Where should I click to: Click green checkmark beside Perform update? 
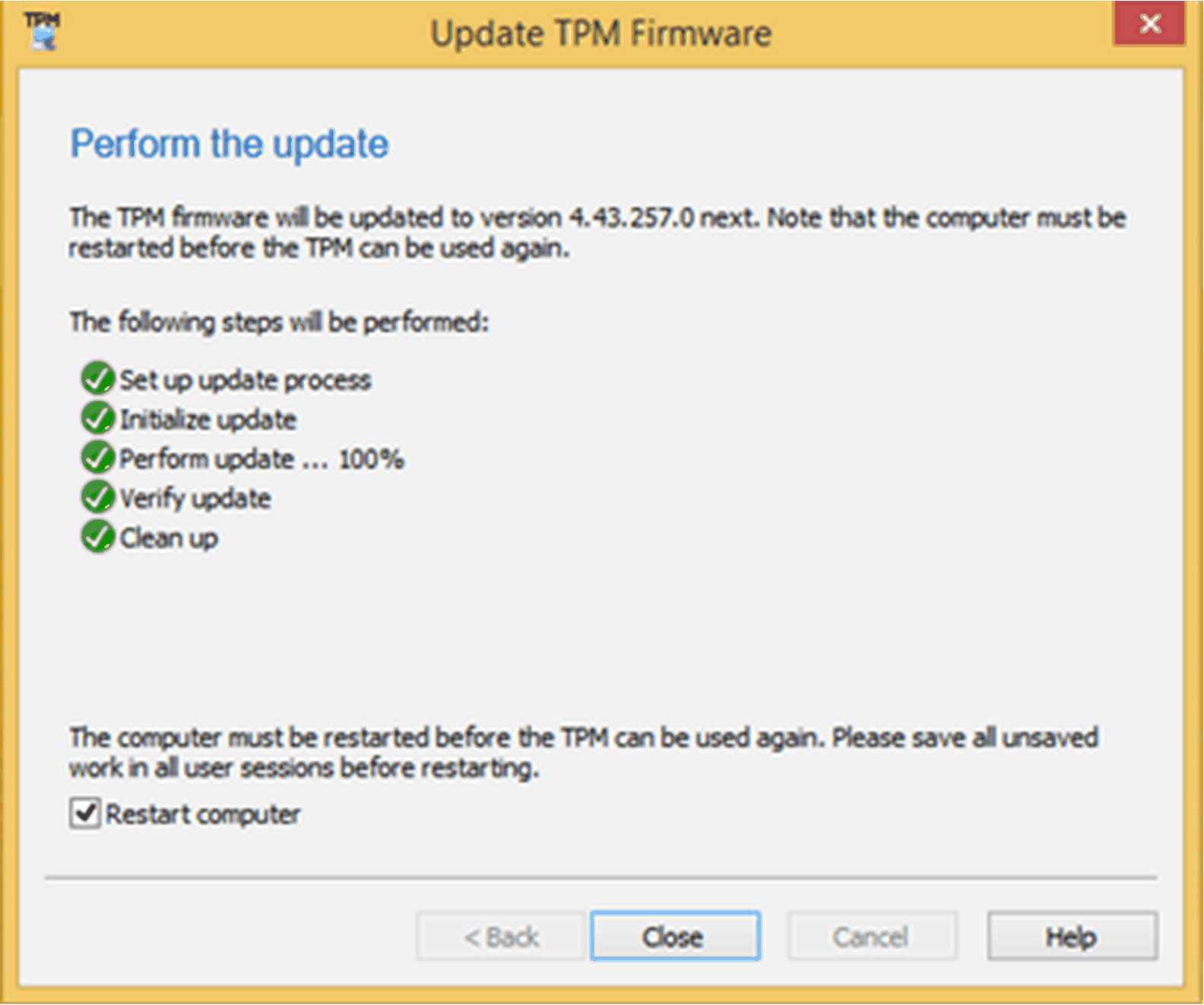coord(97,458)
